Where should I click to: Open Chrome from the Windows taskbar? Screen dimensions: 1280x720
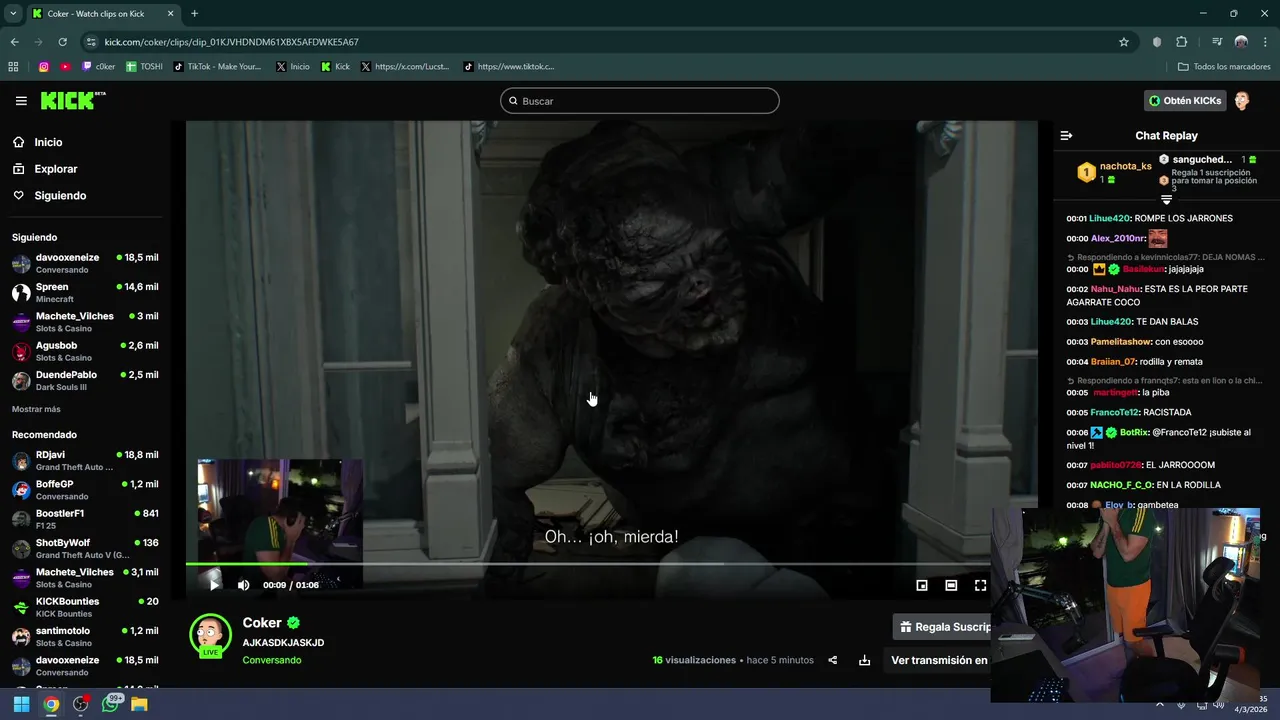[x=51, y=704]
